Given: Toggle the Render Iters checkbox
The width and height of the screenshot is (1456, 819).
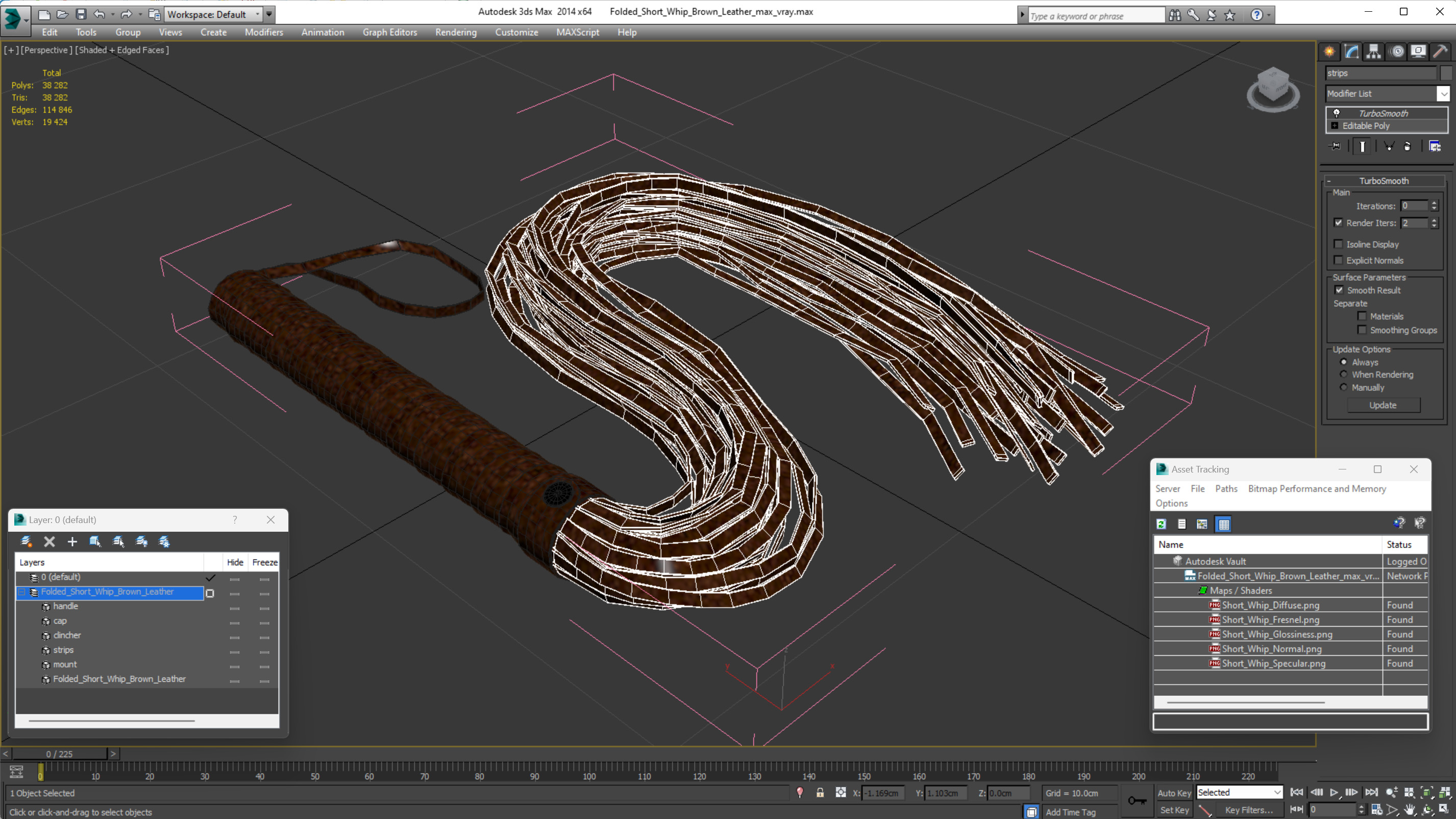Looking at the screenshot, I should tap(1338, 222).
